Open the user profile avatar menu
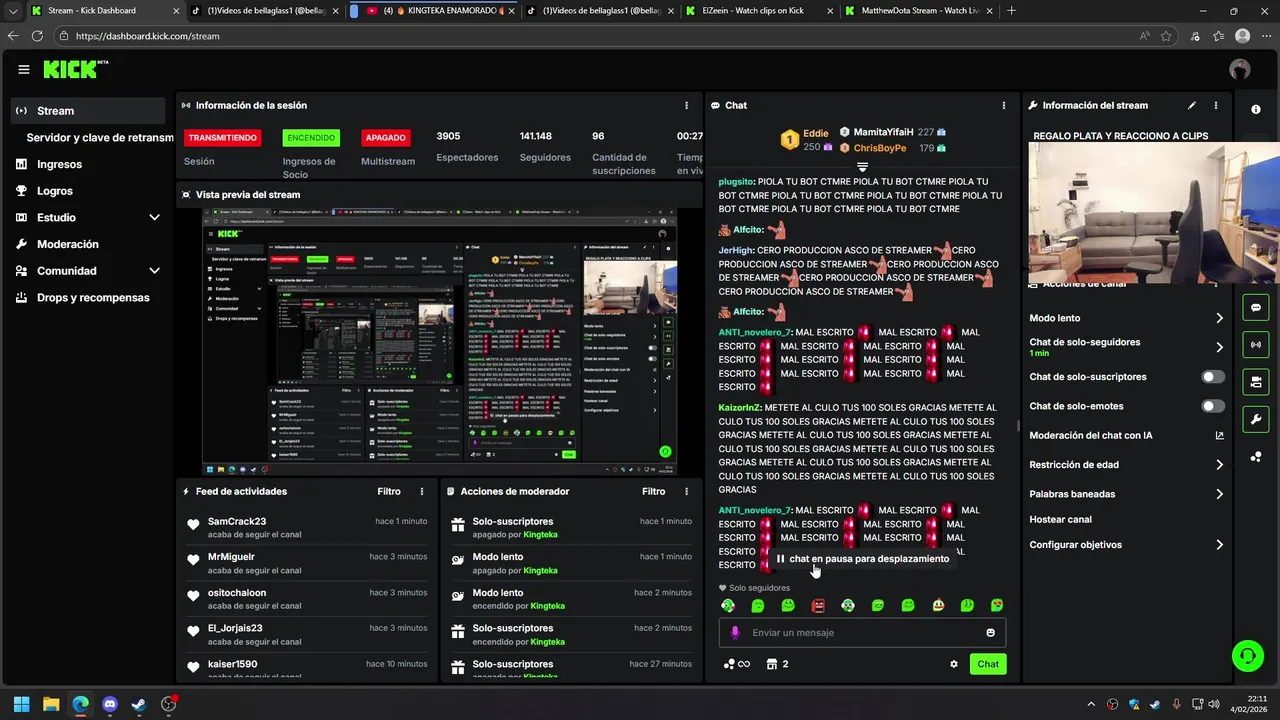This screenshot has height=720, width=1280. [1240, 69]
